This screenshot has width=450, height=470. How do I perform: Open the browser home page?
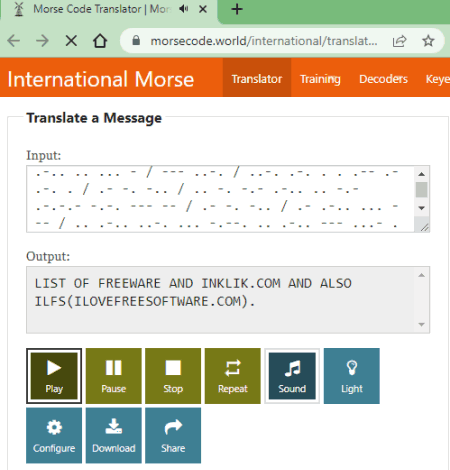(100, 41)
